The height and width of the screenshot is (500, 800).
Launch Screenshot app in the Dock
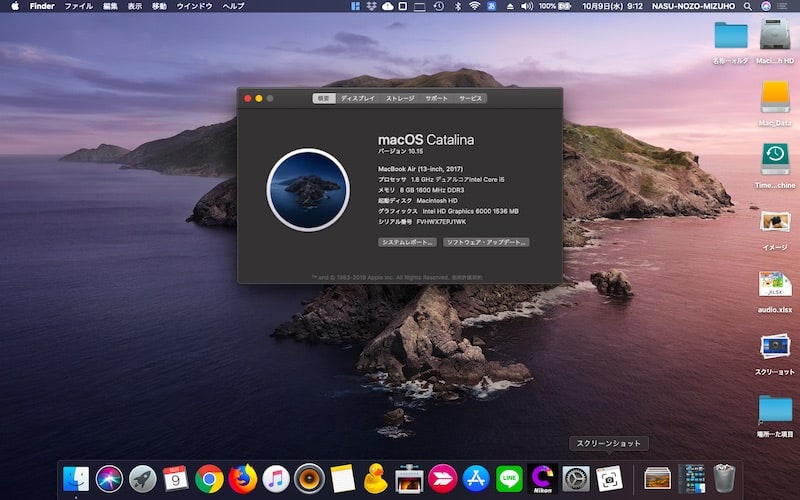(x=609, y=479)
